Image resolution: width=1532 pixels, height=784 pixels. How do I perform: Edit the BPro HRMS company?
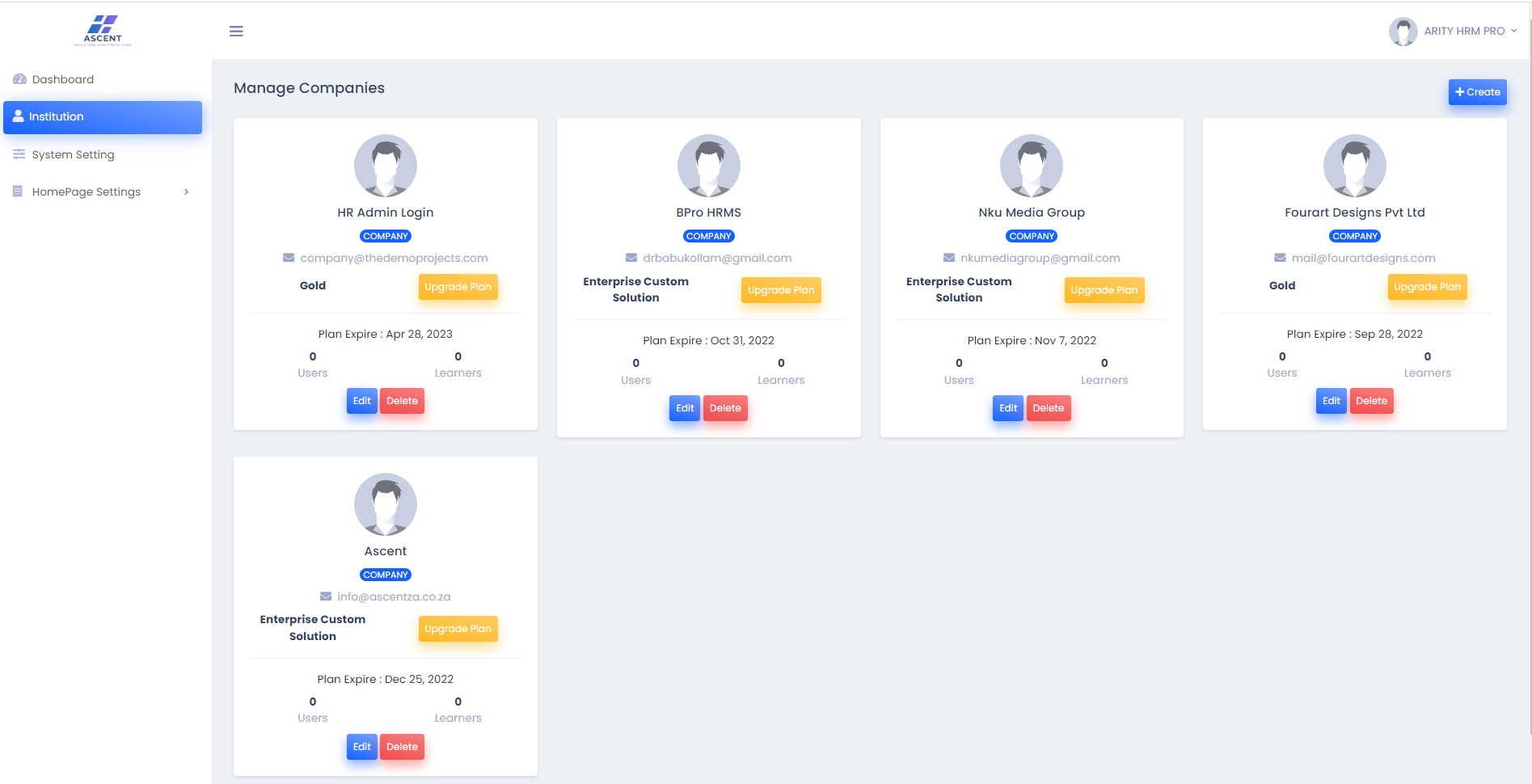(685, 408)
